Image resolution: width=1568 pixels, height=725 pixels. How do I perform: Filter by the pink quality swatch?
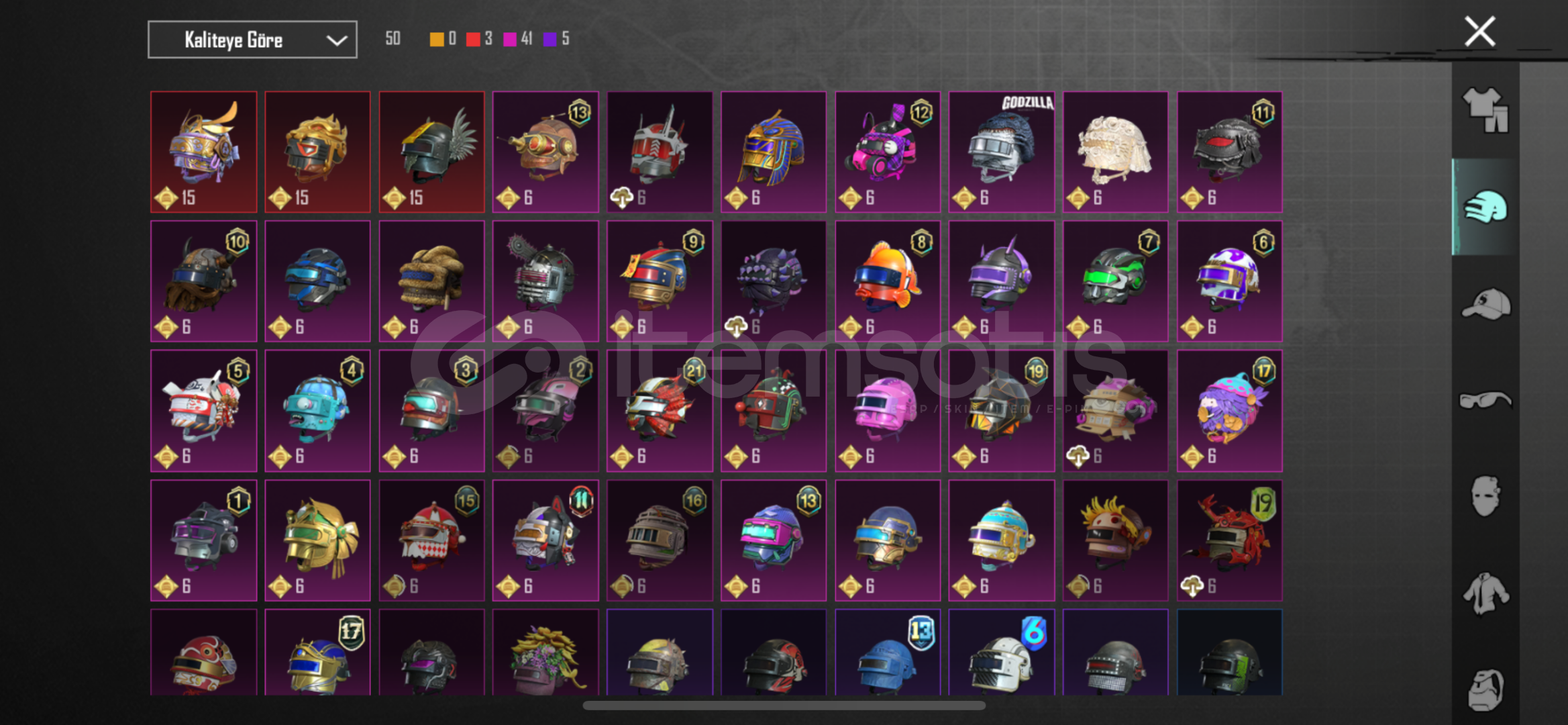pos(510,39)
